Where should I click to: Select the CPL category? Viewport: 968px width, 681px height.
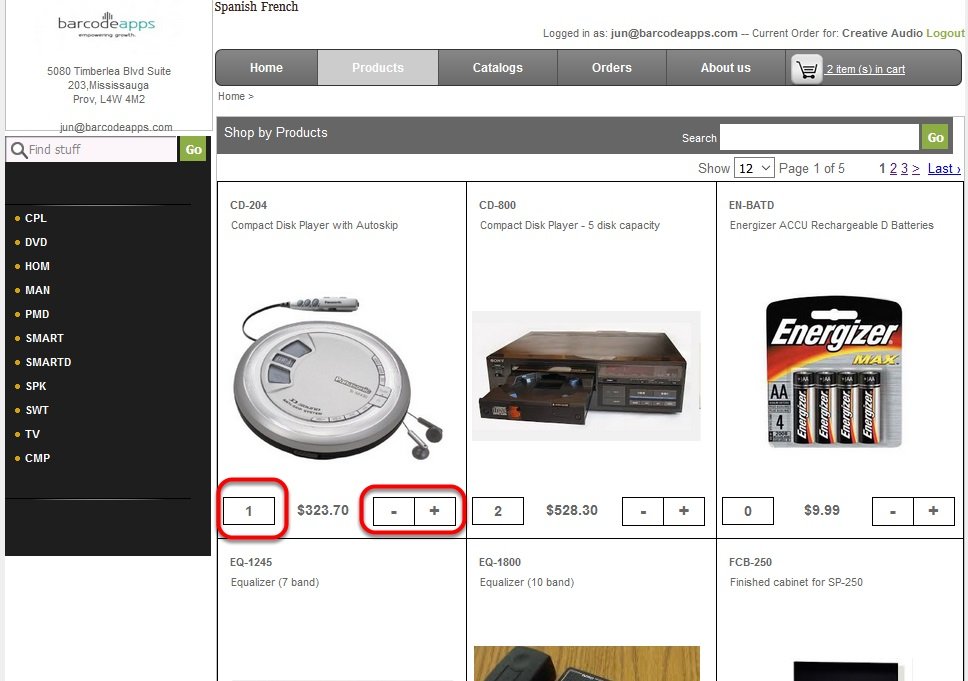pos(36,218)
